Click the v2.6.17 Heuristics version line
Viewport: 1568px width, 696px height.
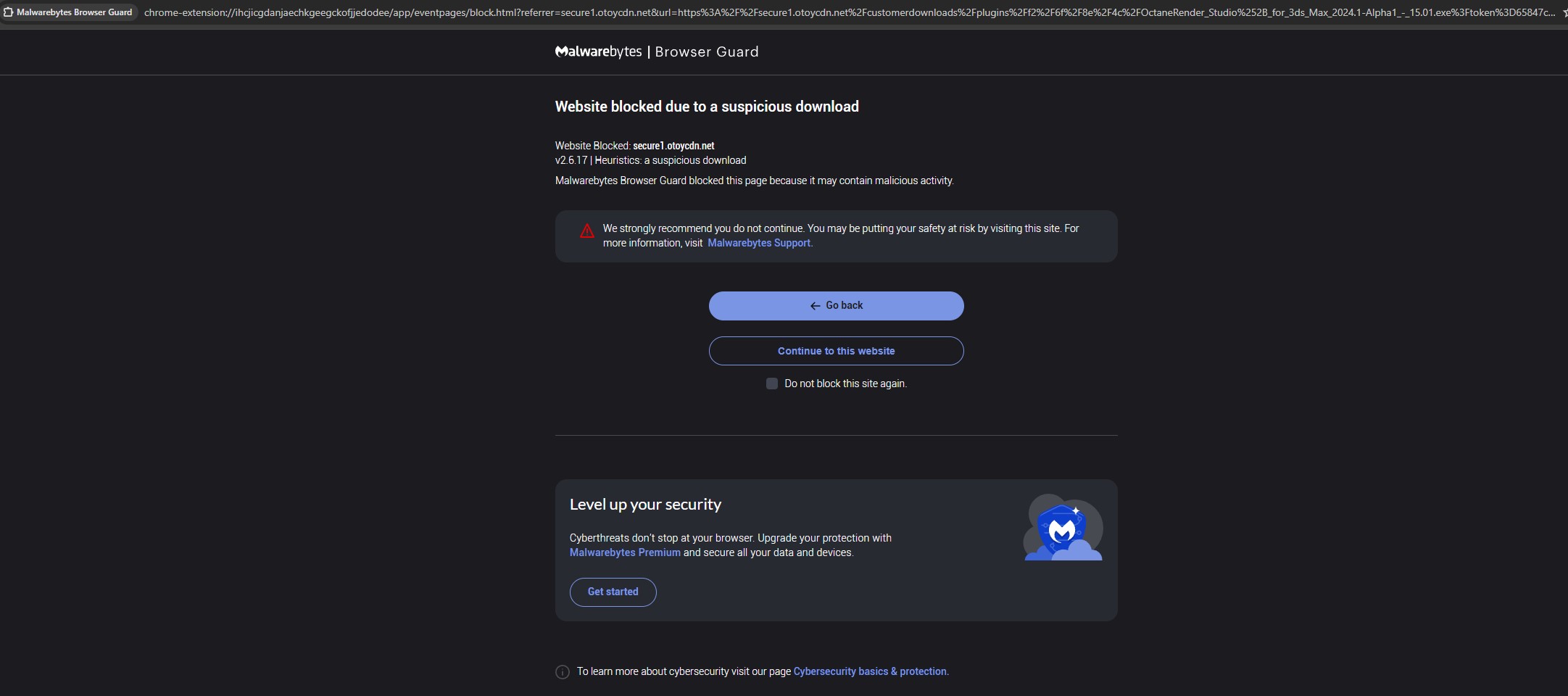(650, 160)
